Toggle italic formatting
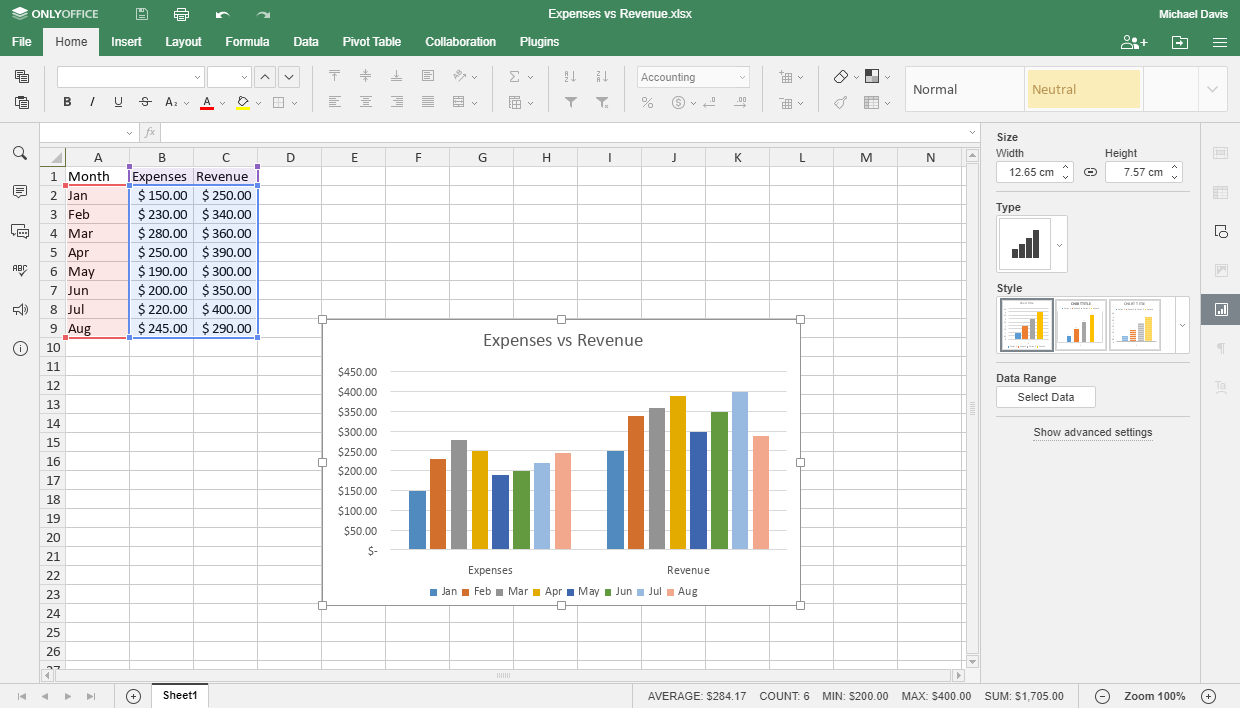This screenshot has width=1240, height=708. coord(93,102)
